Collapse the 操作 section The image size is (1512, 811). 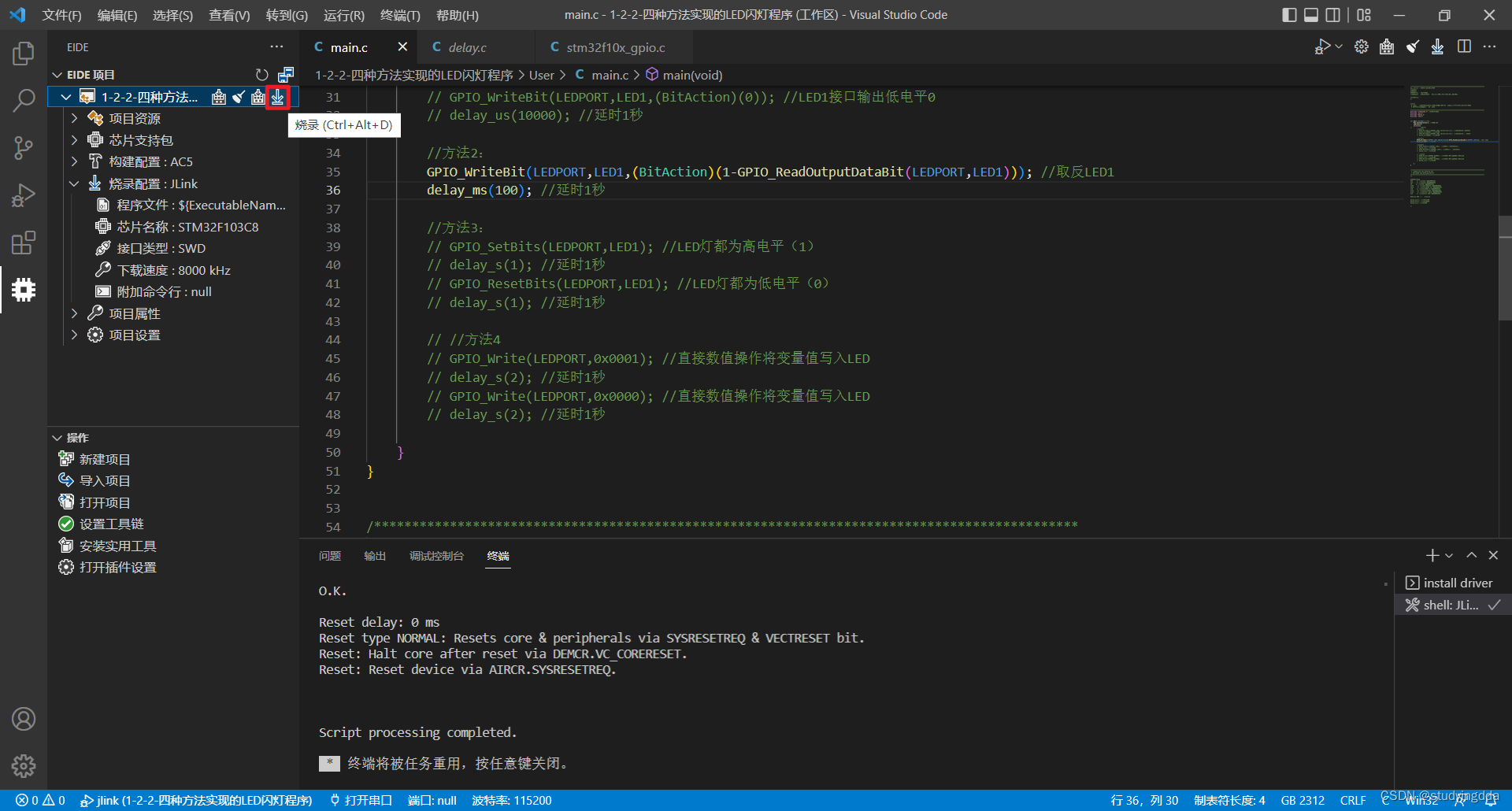(x=57, y=438)
